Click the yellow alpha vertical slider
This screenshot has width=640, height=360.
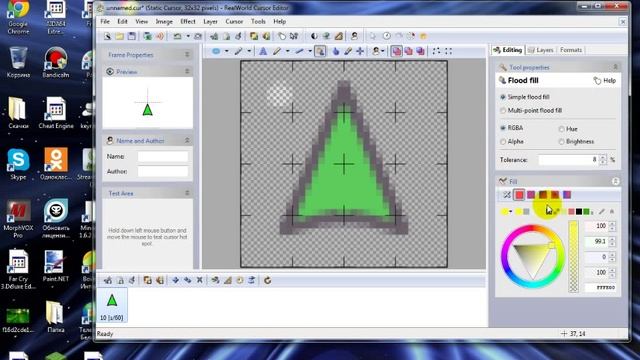point(573,256)
